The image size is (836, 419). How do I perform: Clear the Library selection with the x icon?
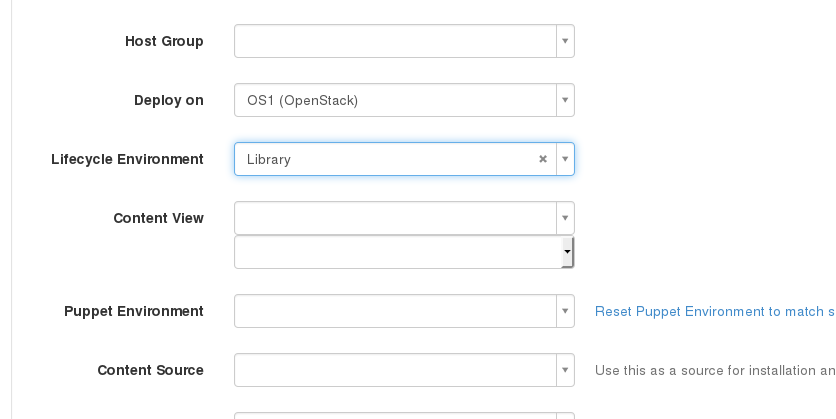click(543, 159)
